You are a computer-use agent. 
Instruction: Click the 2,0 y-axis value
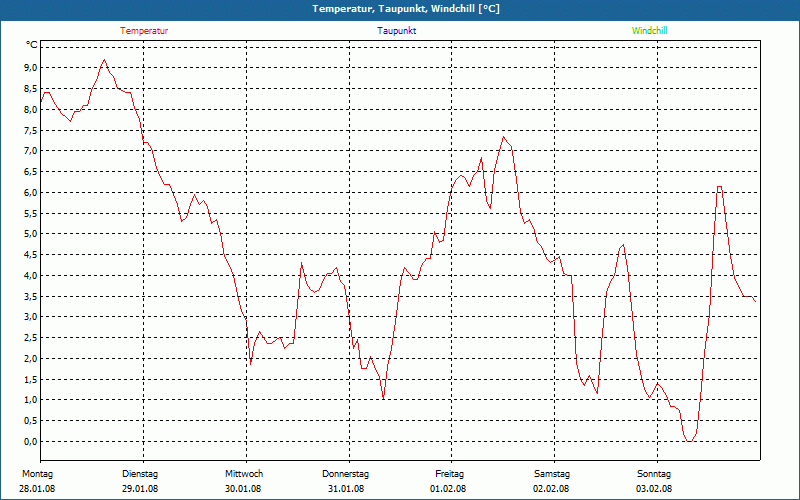click(31, 358)
